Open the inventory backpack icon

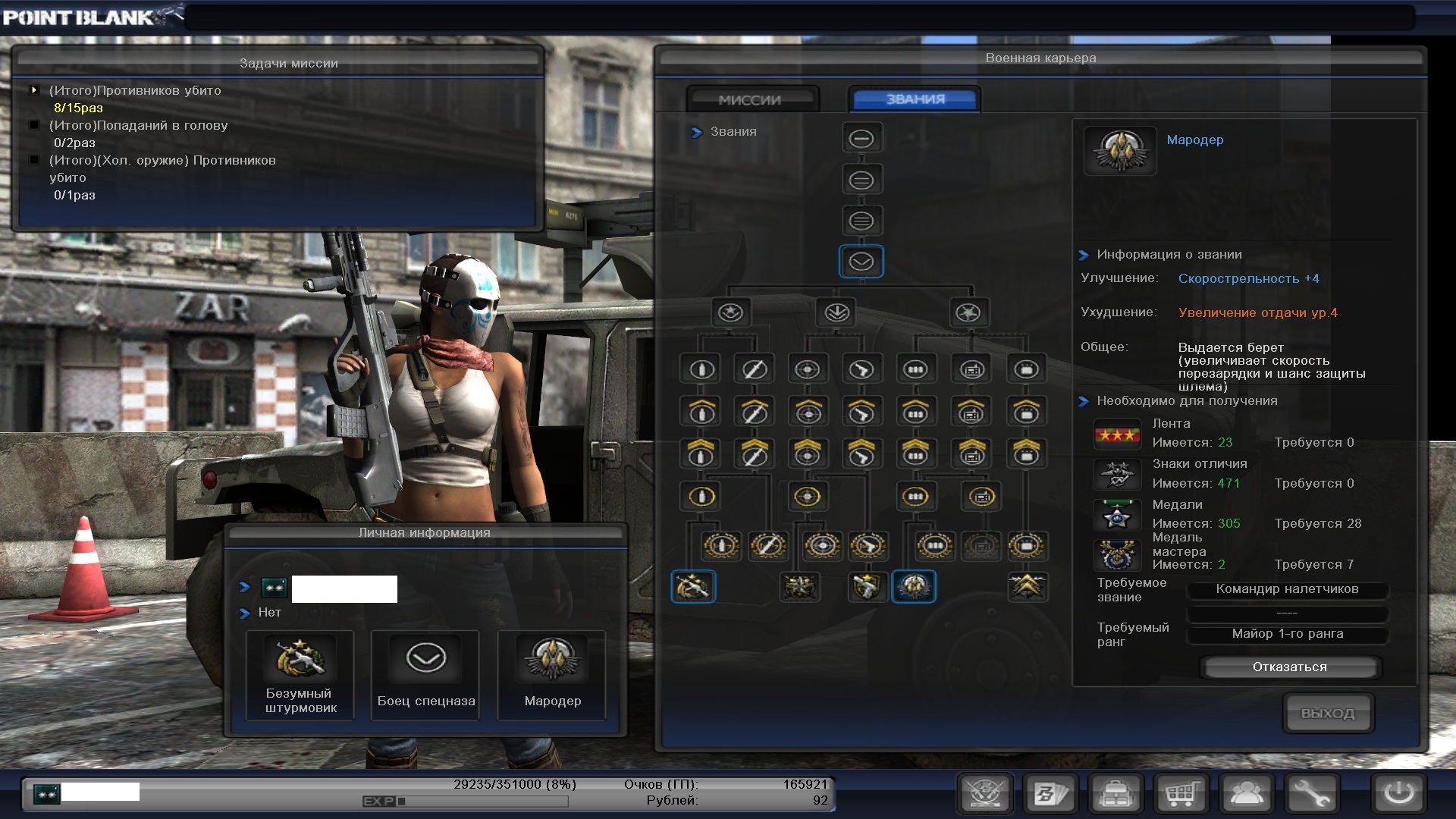click(1116, 794)
